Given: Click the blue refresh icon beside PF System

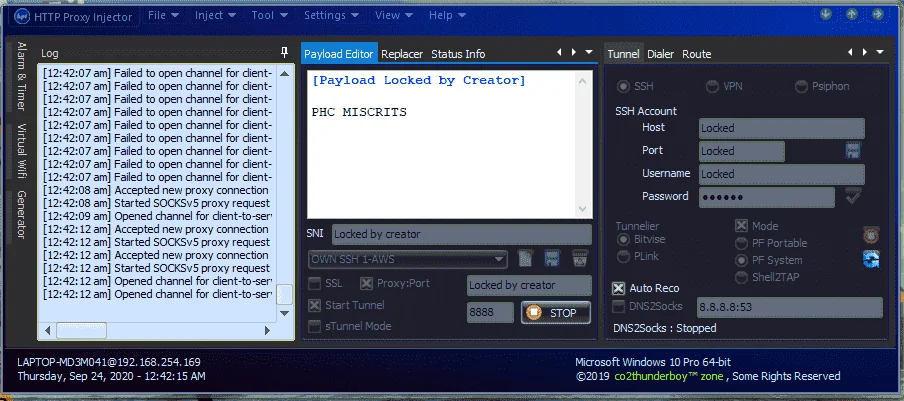Looking at the screenshot, I should [x=871, y=260].
